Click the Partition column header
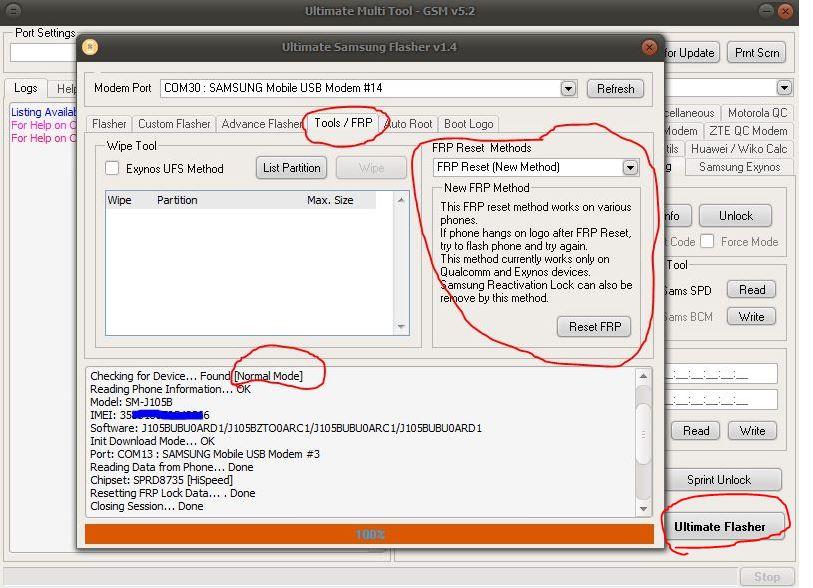Viewport: 813px width, 588px height. [177, 200]
